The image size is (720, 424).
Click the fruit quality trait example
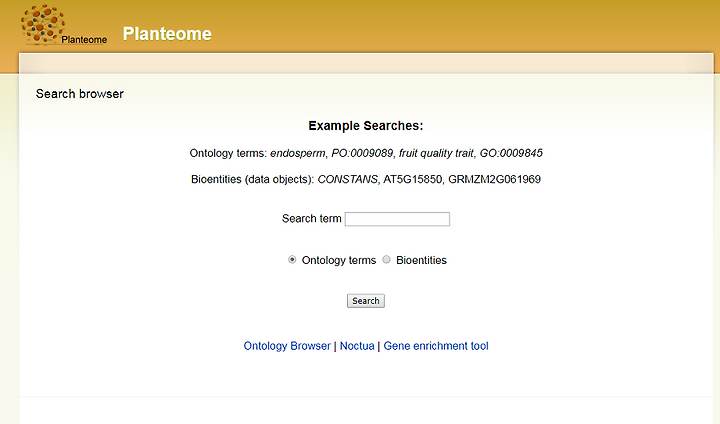tap(436, 153)
